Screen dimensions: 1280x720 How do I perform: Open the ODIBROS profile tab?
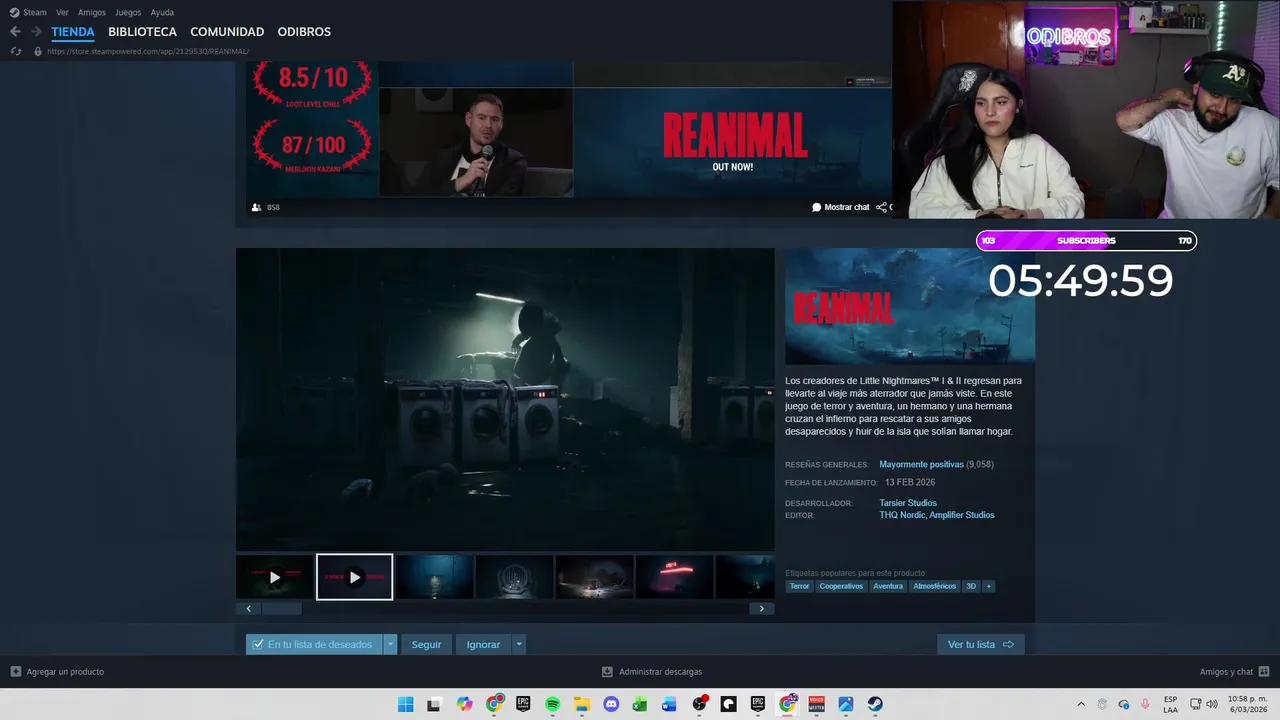click(x=304, y=32)
